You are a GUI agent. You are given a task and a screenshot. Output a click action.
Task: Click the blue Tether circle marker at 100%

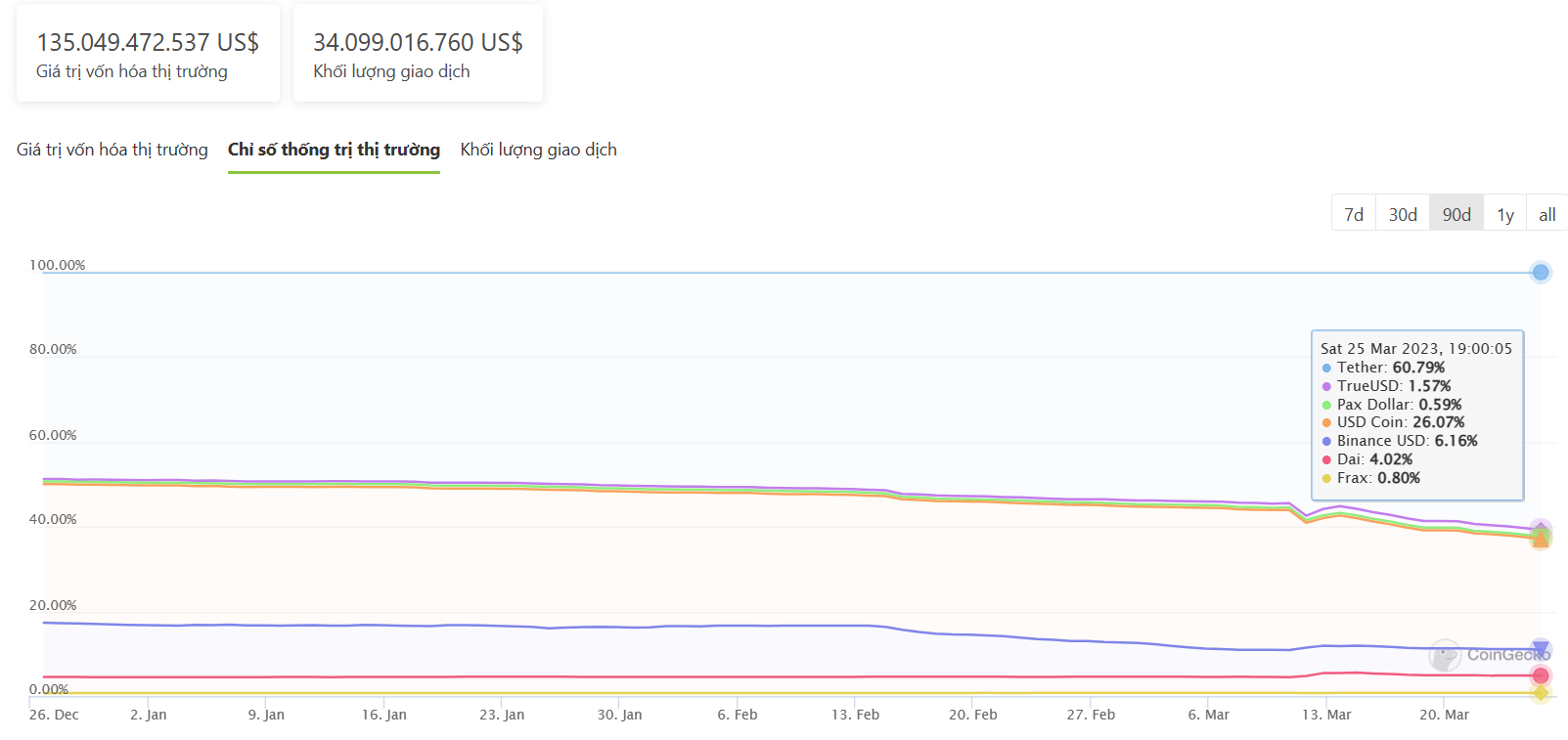coord(1541,273)
